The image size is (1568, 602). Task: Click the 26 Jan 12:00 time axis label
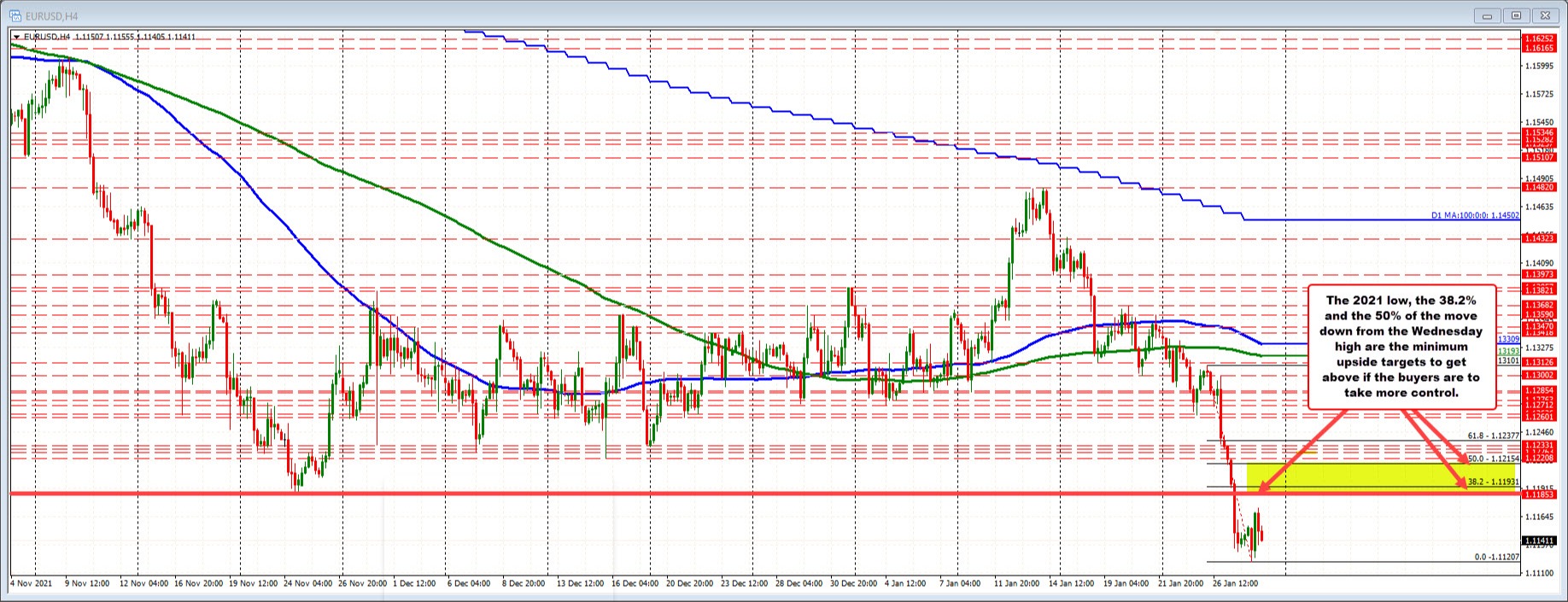click(1235, 584)
